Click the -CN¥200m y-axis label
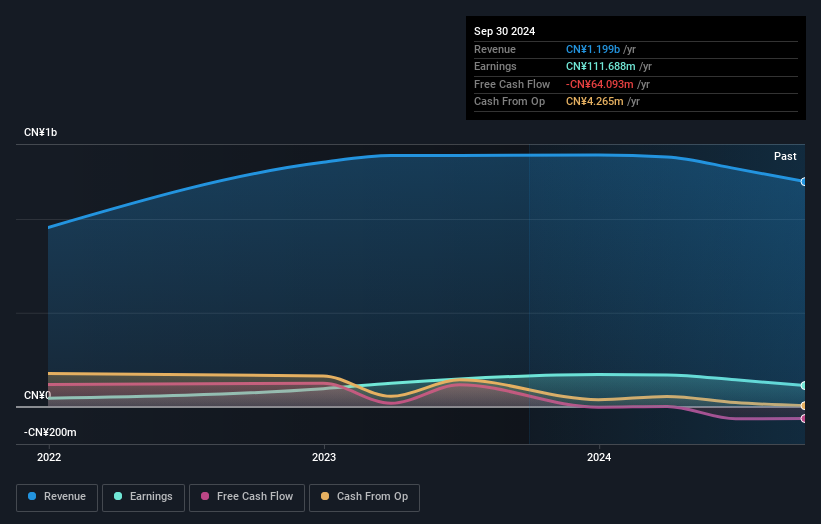The height and width of the screenshot is (524, 821). point(50,432)
